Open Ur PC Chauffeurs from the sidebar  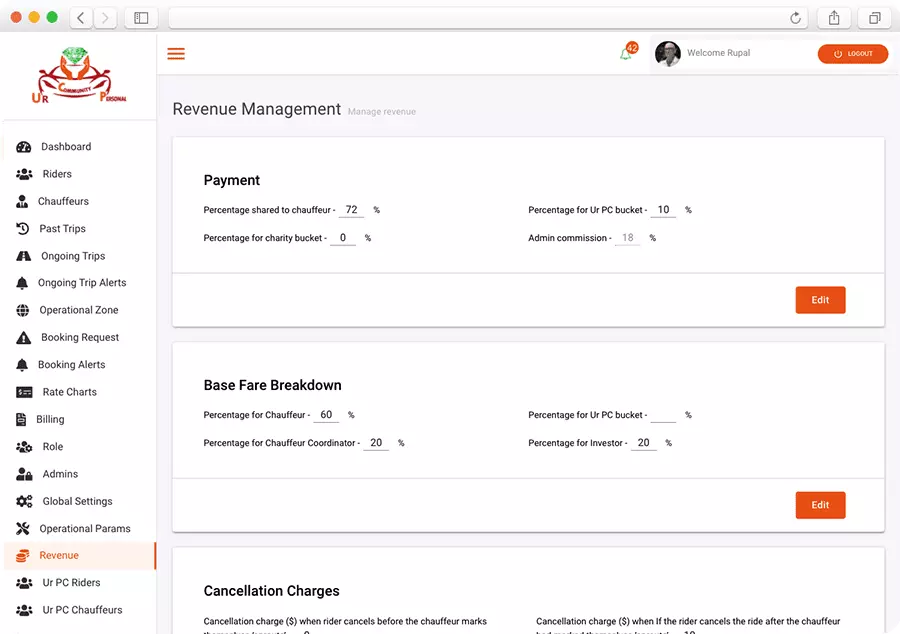coord(79,610)
